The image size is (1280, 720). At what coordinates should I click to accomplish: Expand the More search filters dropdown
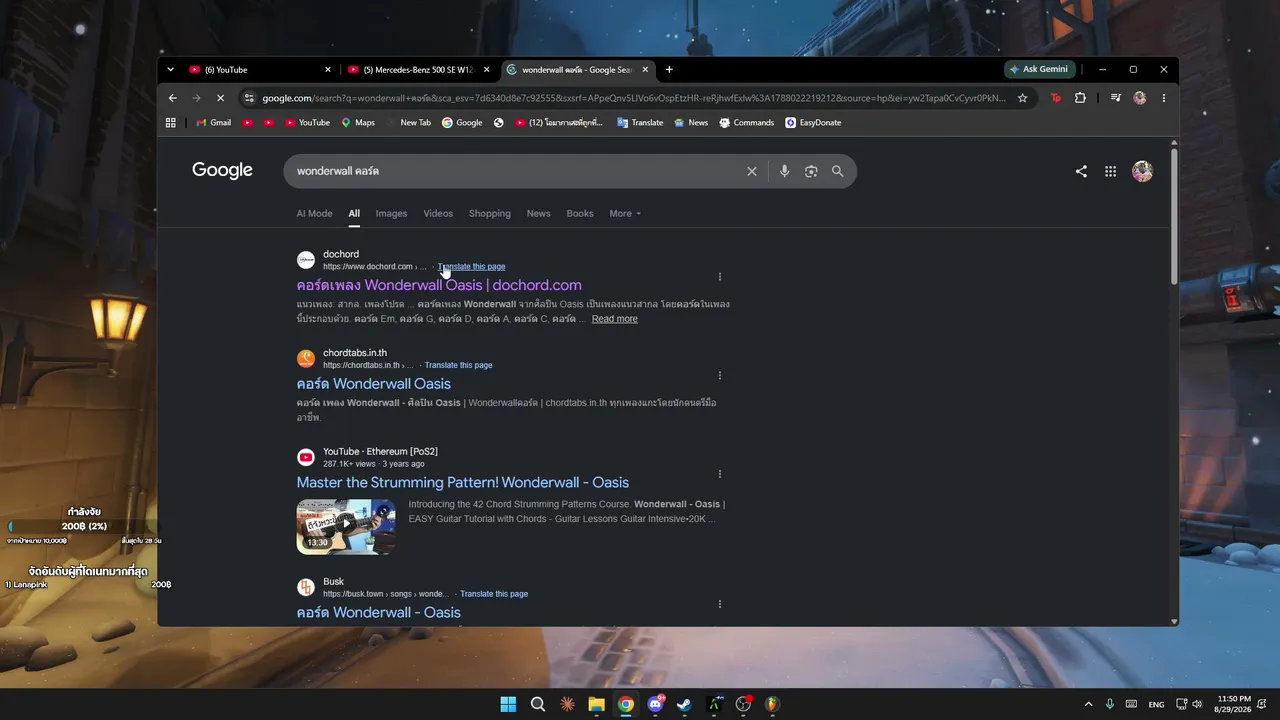(625, 213)
